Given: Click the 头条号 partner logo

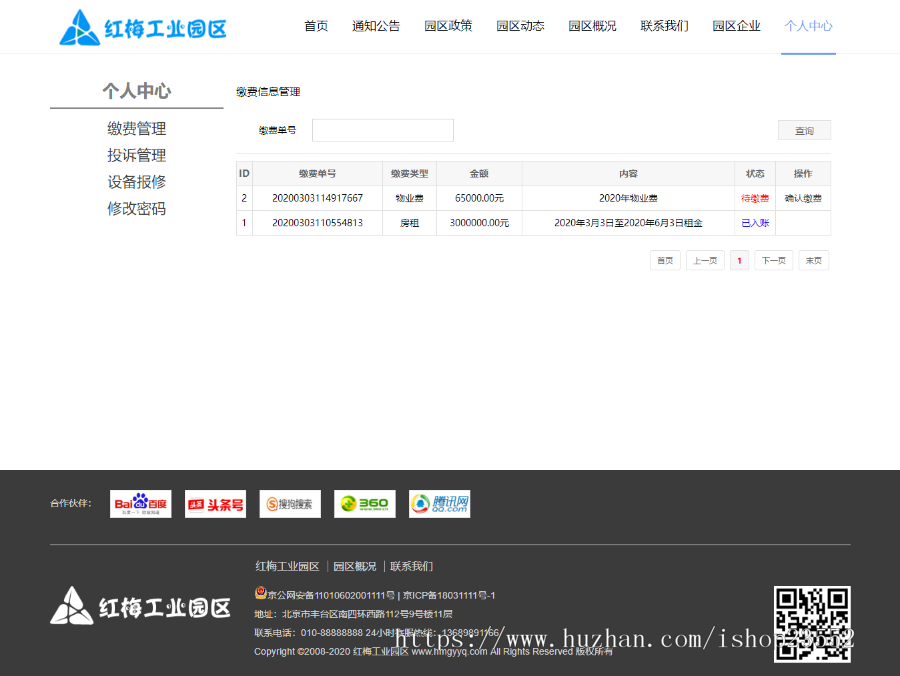Looking at the screenshot, I should click(x=215, y=504).
